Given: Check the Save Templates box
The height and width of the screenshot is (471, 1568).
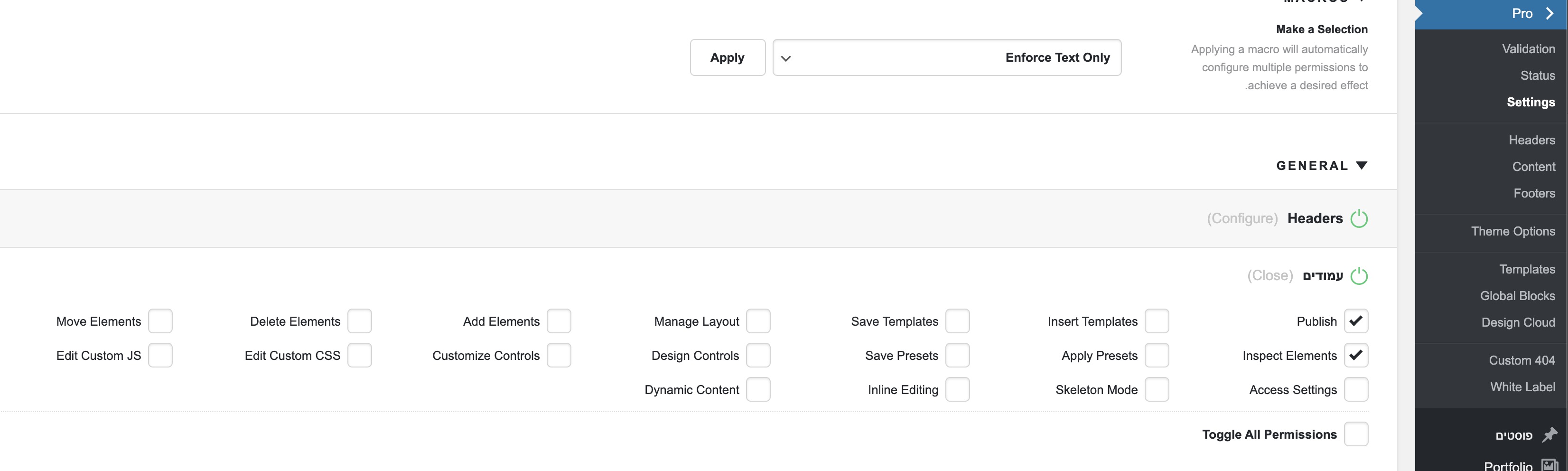Looking at the screenshot, I should 958,321.
